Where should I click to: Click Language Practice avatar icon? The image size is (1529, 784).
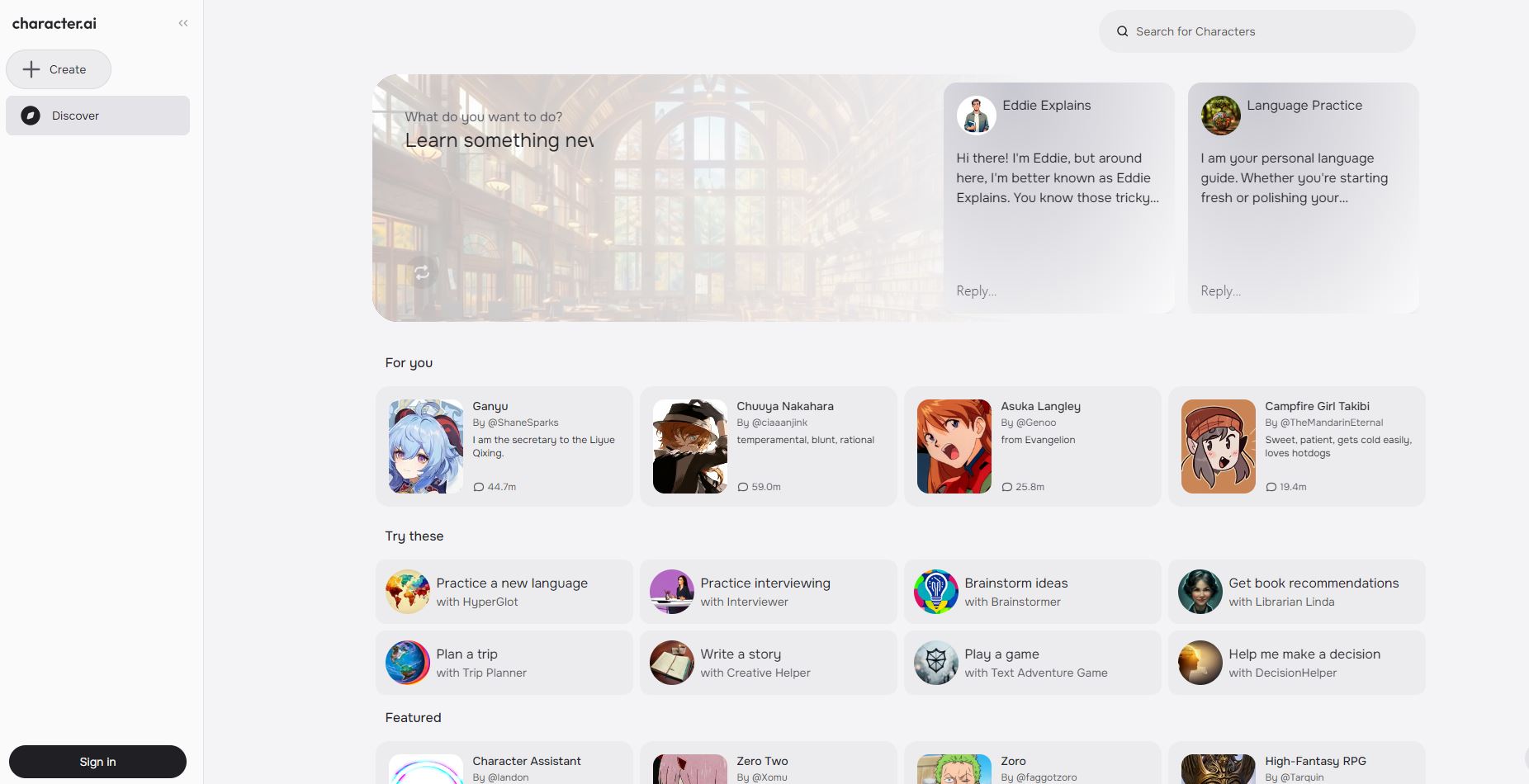1220,116
